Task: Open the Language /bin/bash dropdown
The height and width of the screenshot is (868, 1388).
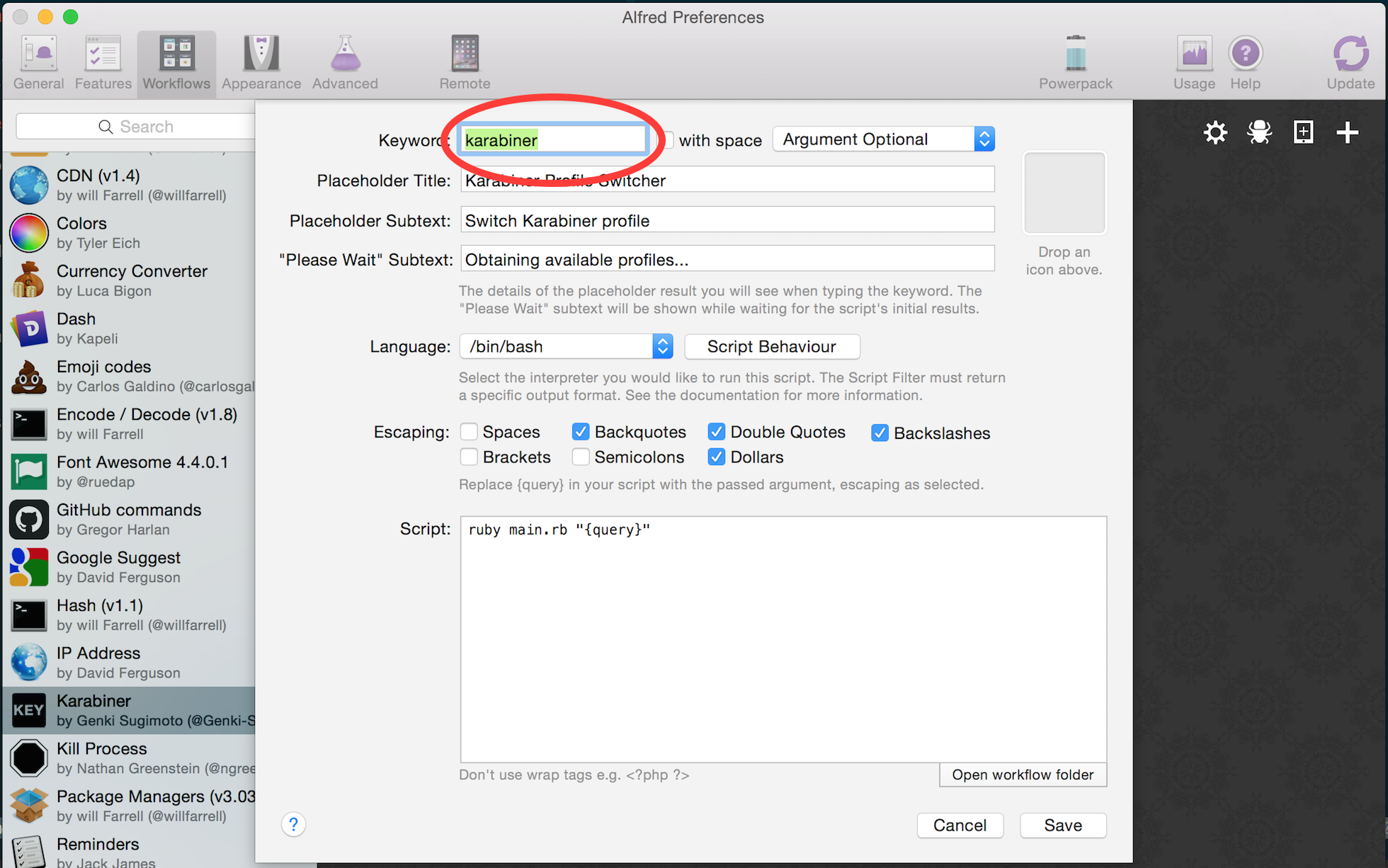Action: [566, 346]
